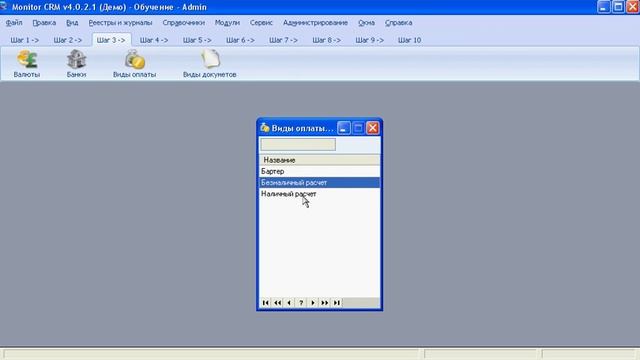The image size is (640, 360).
Task: Jump forward a page with double-right arrow
Action: (x=324, y=302)
